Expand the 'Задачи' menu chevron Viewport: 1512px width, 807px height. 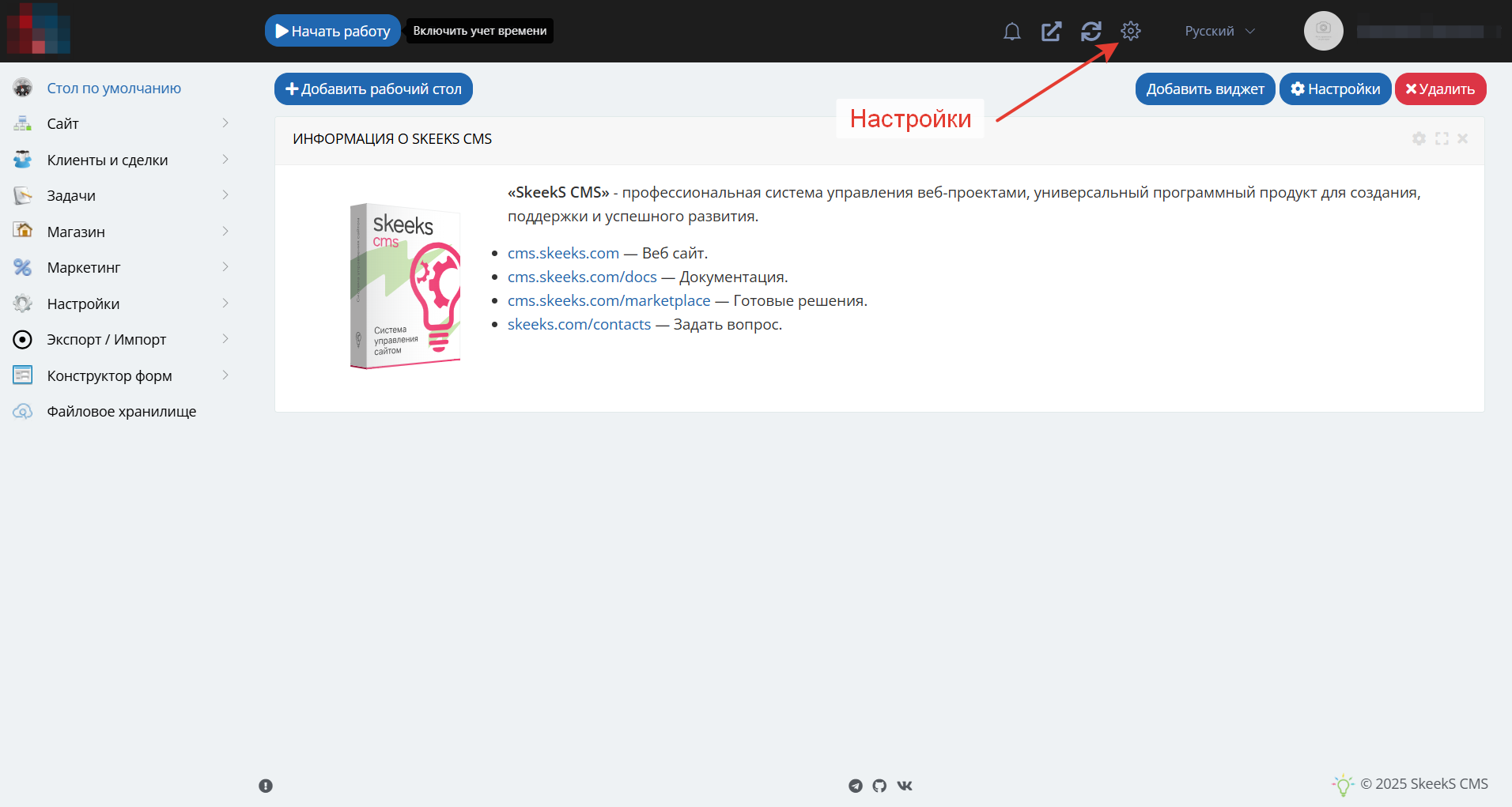[x=225, y=195]
